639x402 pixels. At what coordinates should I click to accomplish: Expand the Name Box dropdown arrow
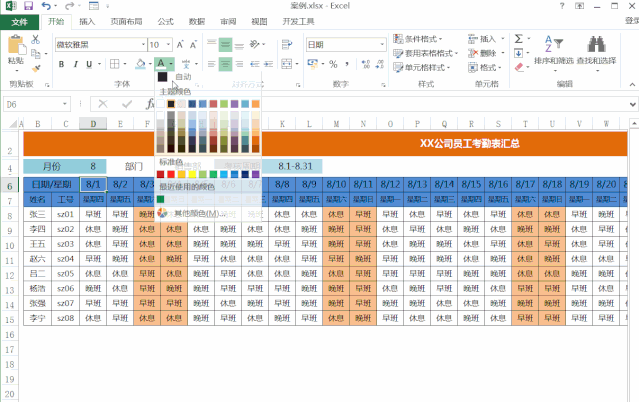(64, 104)
